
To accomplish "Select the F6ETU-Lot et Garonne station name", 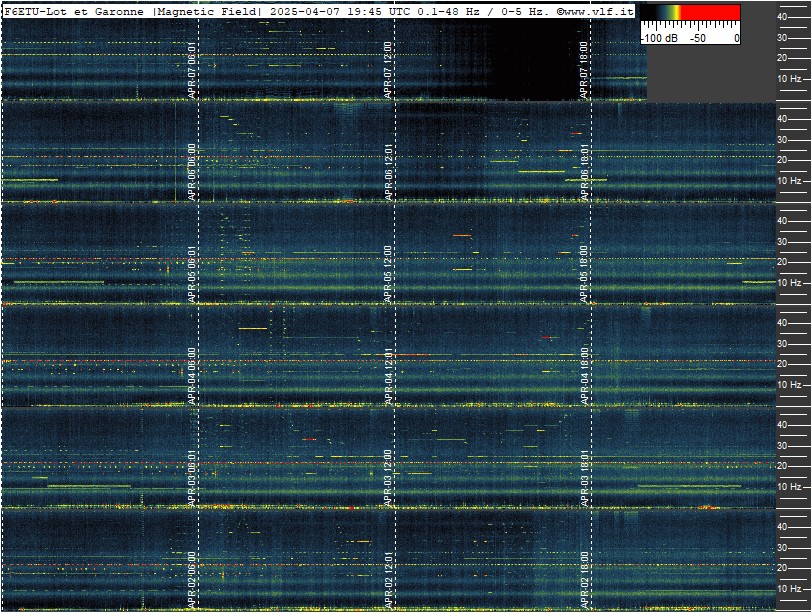I will point(74,11).
